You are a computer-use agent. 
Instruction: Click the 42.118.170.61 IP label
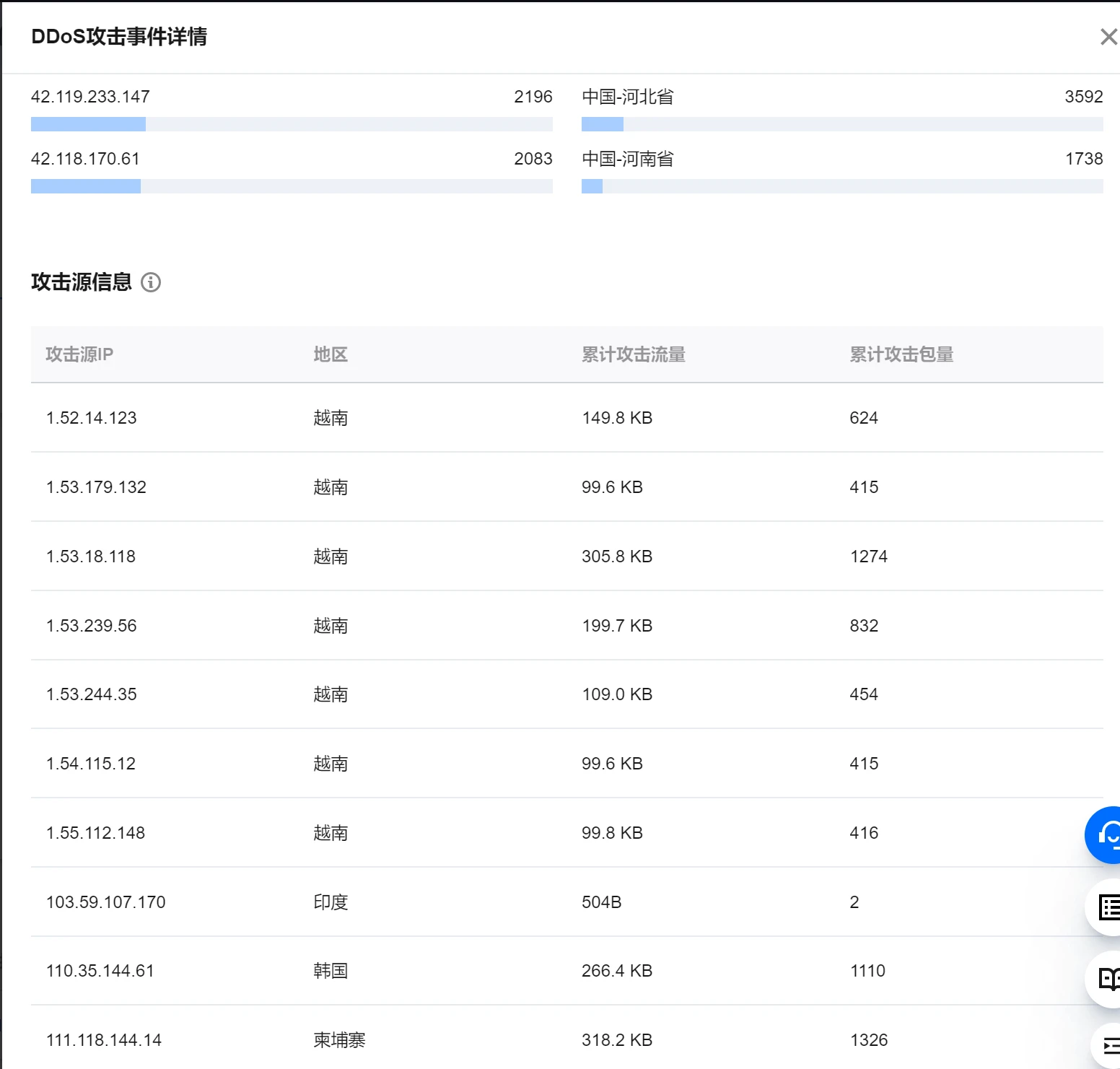tap(85, 159)
